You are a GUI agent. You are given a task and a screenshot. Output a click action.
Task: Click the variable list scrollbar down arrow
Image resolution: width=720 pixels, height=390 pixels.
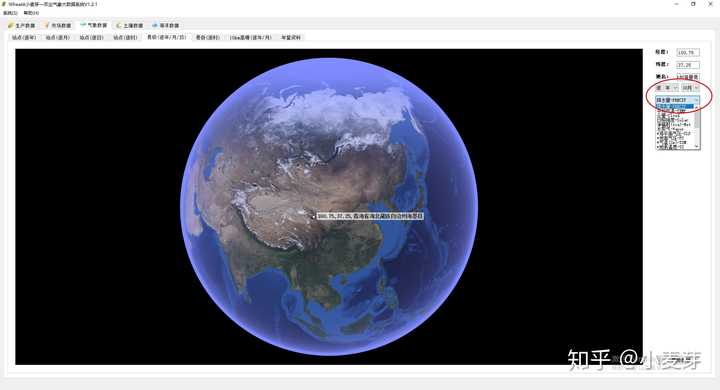(697, 146)
